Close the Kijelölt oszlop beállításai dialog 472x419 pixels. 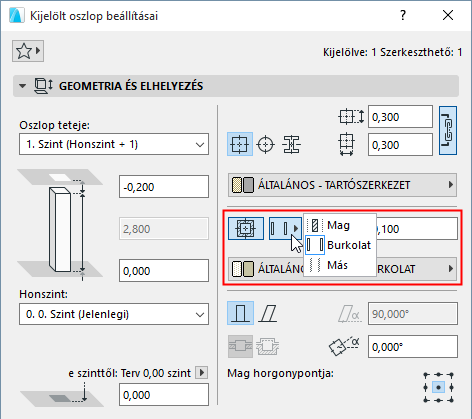pyautogui.click(x=448, y=15)
